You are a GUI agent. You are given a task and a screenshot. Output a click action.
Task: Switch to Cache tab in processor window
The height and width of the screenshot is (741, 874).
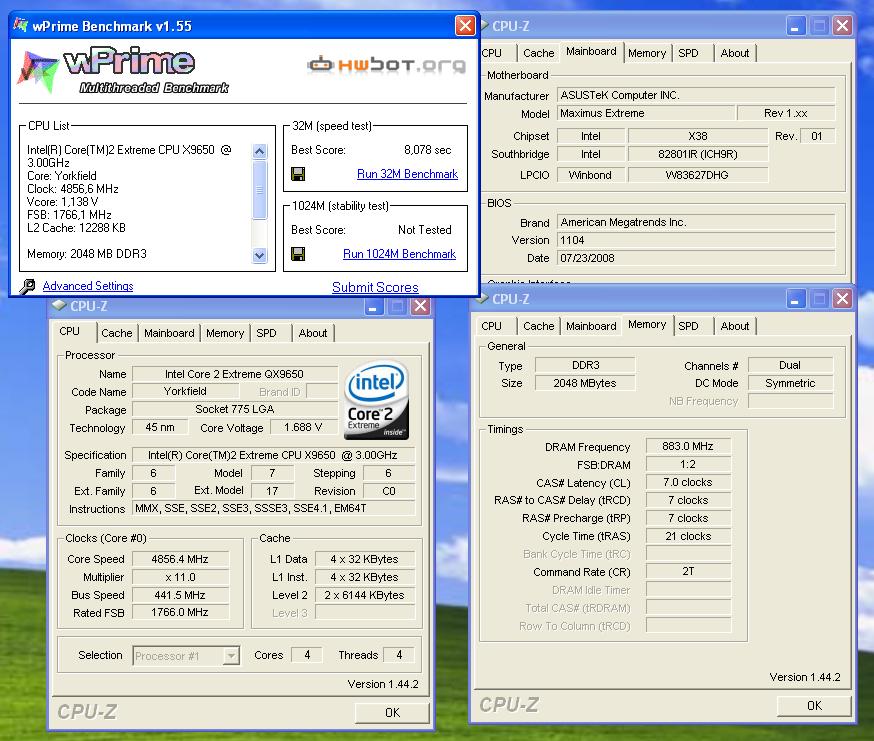tap(116, 333)
